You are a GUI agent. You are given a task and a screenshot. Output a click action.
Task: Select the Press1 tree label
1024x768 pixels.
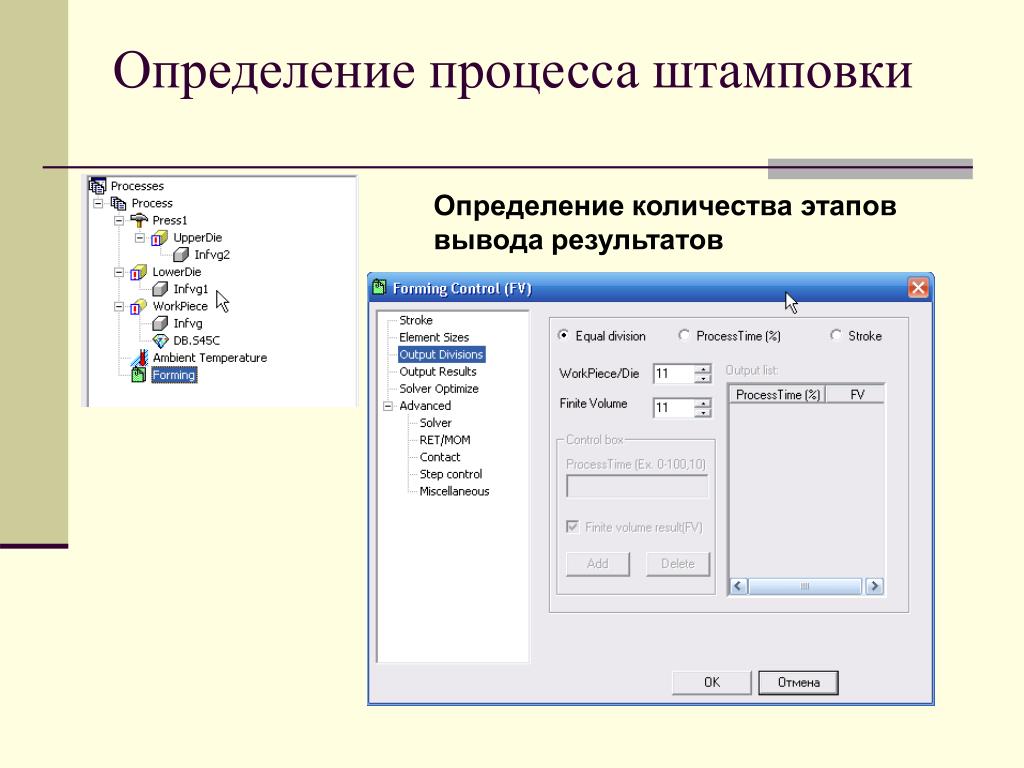(x=170, y=220)
